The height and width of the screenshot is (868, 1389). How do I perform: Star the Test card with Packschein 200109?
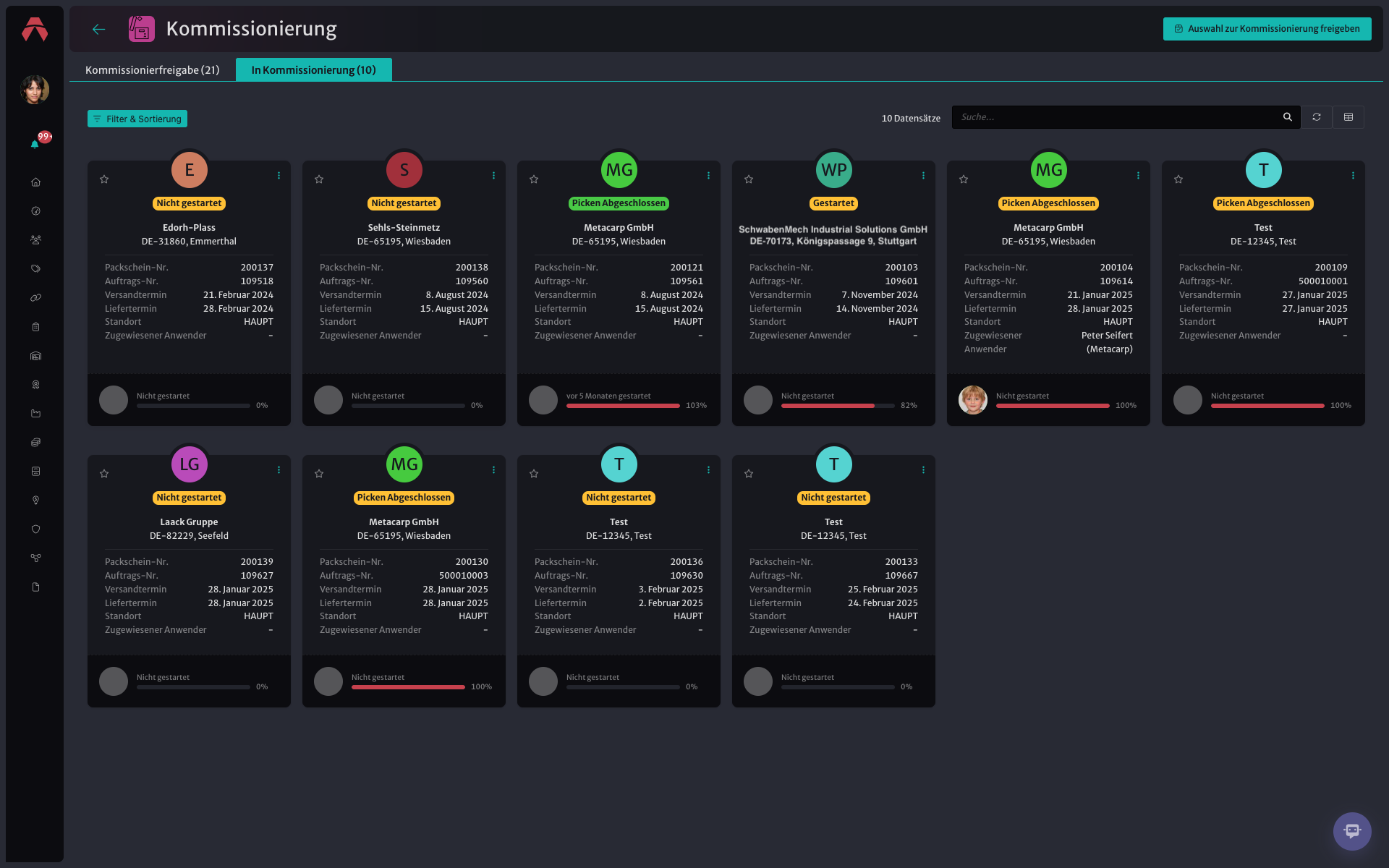[x=1178, y=179]
